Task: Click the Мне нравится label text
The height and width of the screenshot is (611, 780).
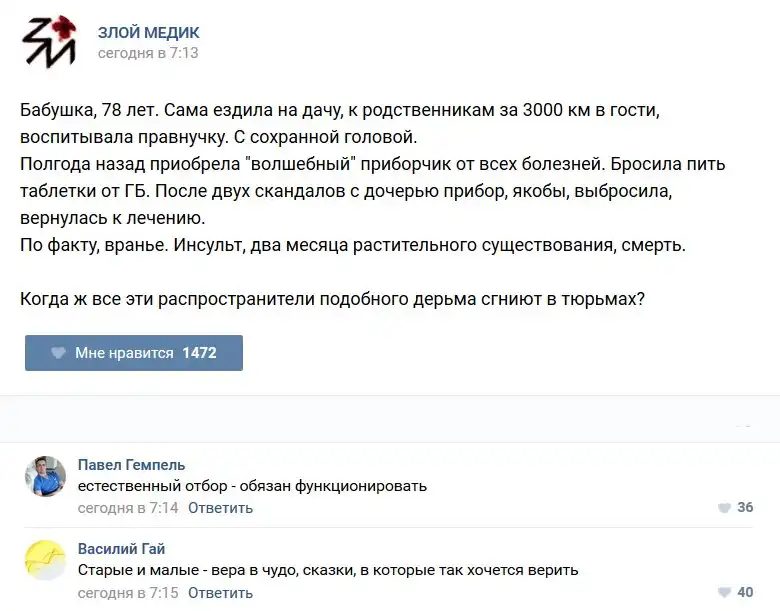Action: coord(124,353)
